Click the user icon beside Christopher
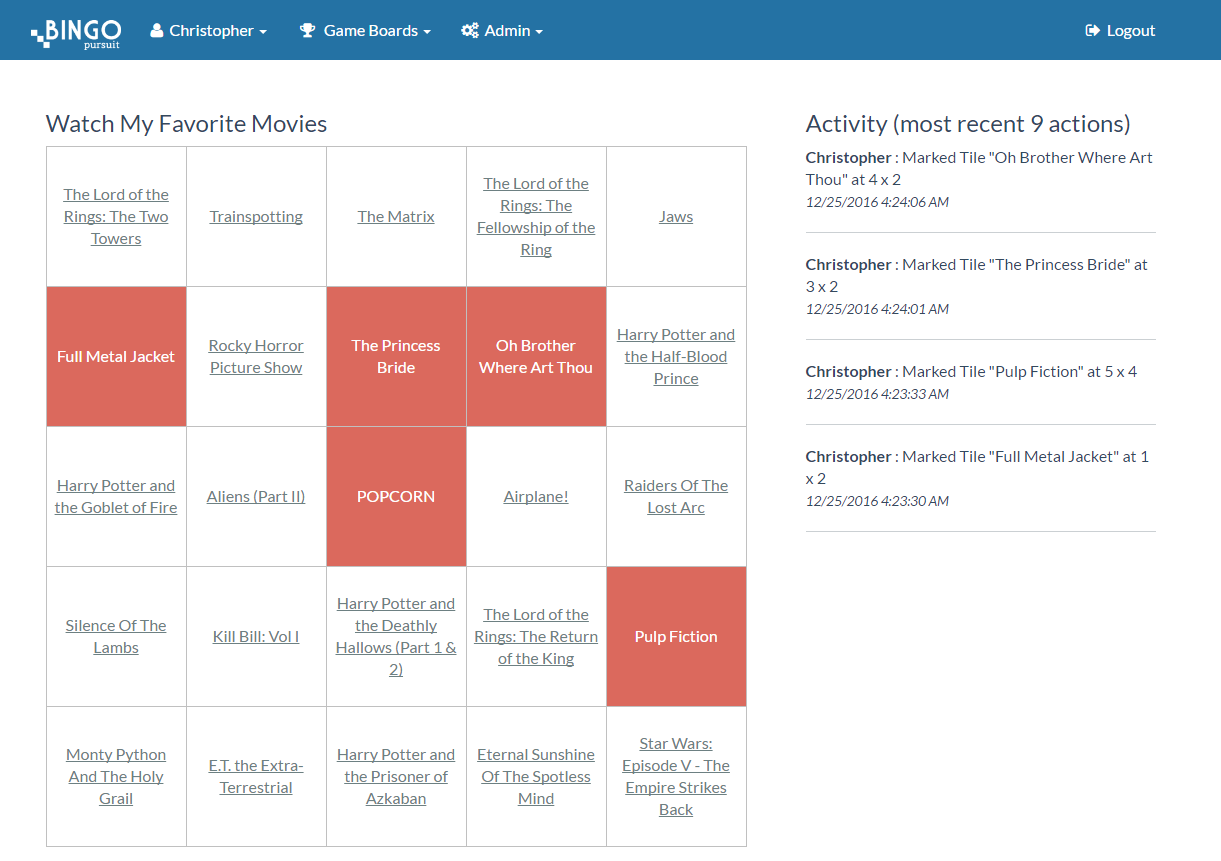 click(157, 31)
